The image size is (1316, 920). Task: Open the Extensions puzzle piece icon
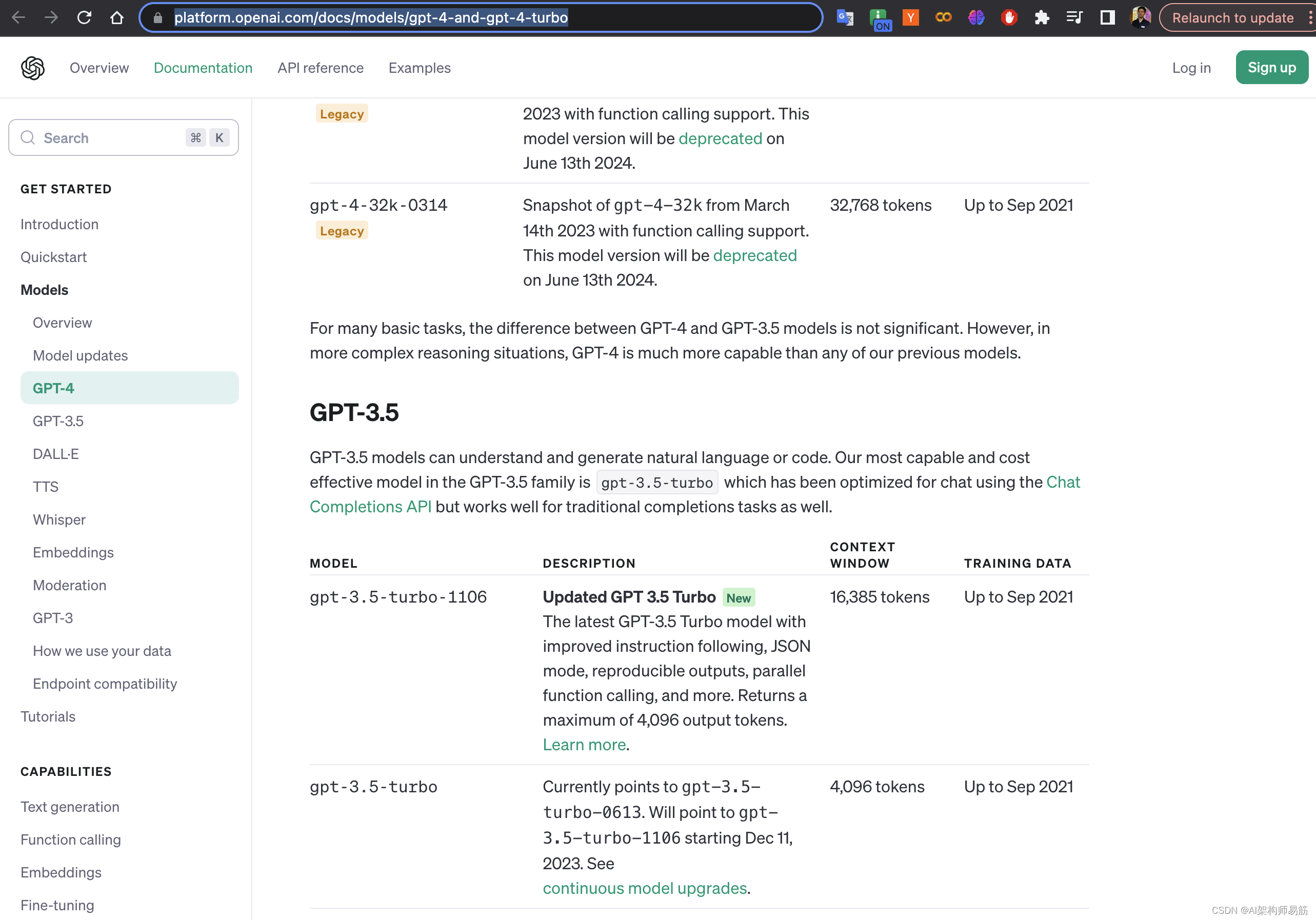pos(1042,17)
